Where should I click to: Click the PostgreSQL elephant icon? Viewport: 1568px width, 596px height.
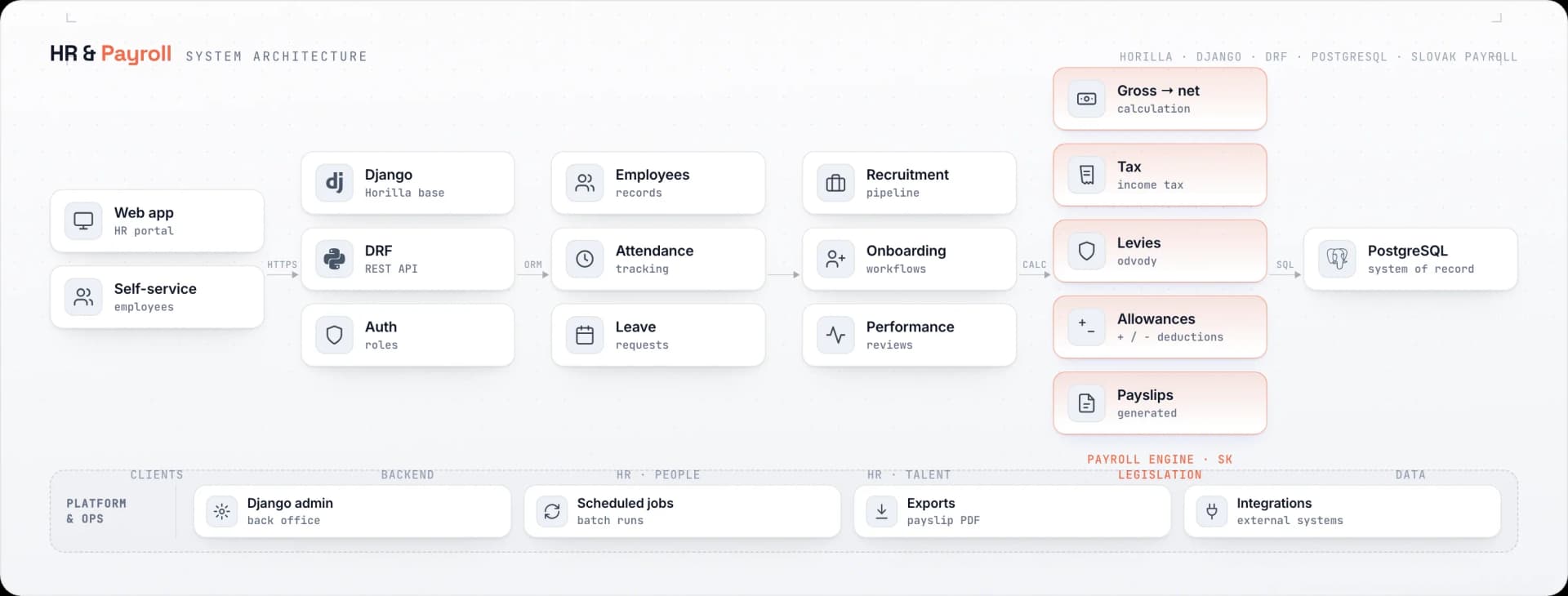point(1337,259)
